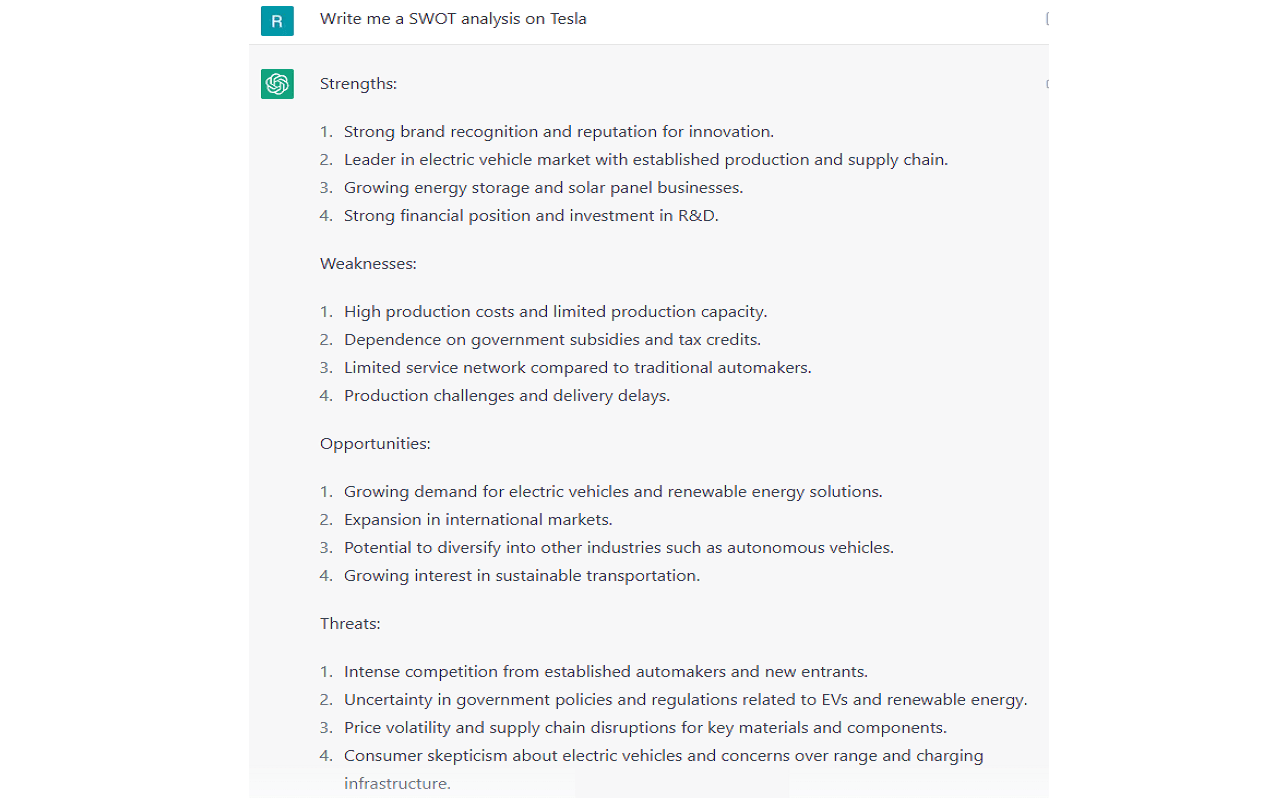Click the cropped edit icon beside the prompt
The width and height of the screenshot is (1277, 798).
tap(1046, 18)
